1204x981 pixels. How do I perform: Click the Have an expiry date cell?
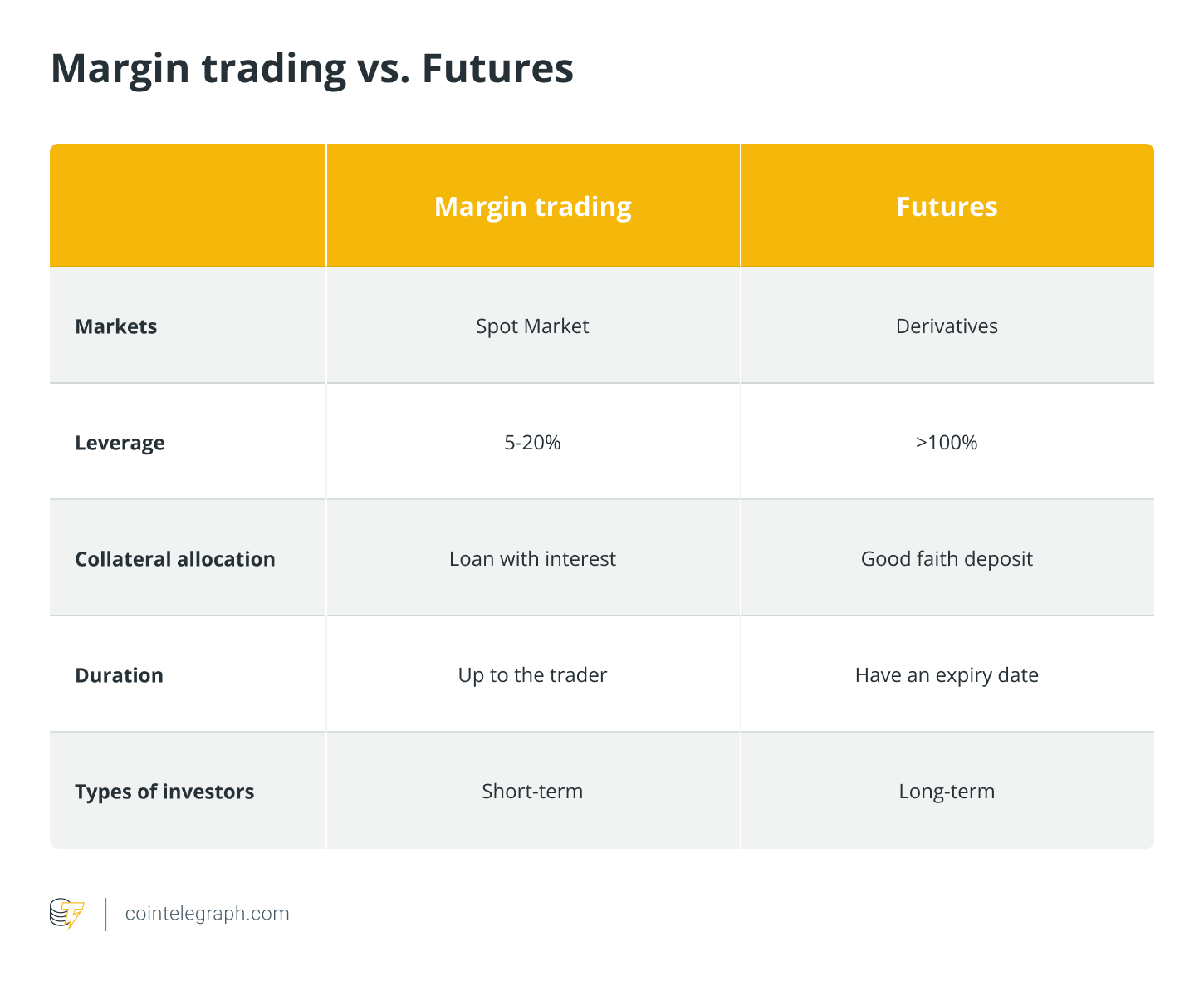coord(947,675)
